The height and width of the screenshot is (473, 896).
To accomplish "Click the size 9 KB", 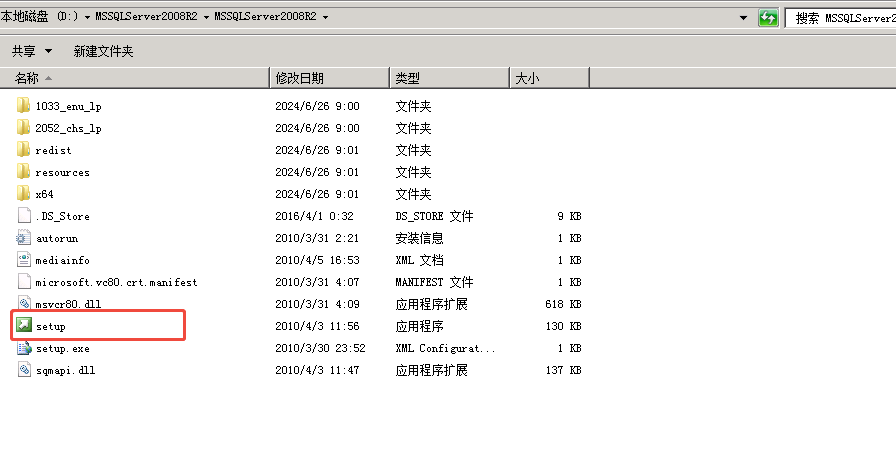I will pyautogui.click(x=569, y=217).
